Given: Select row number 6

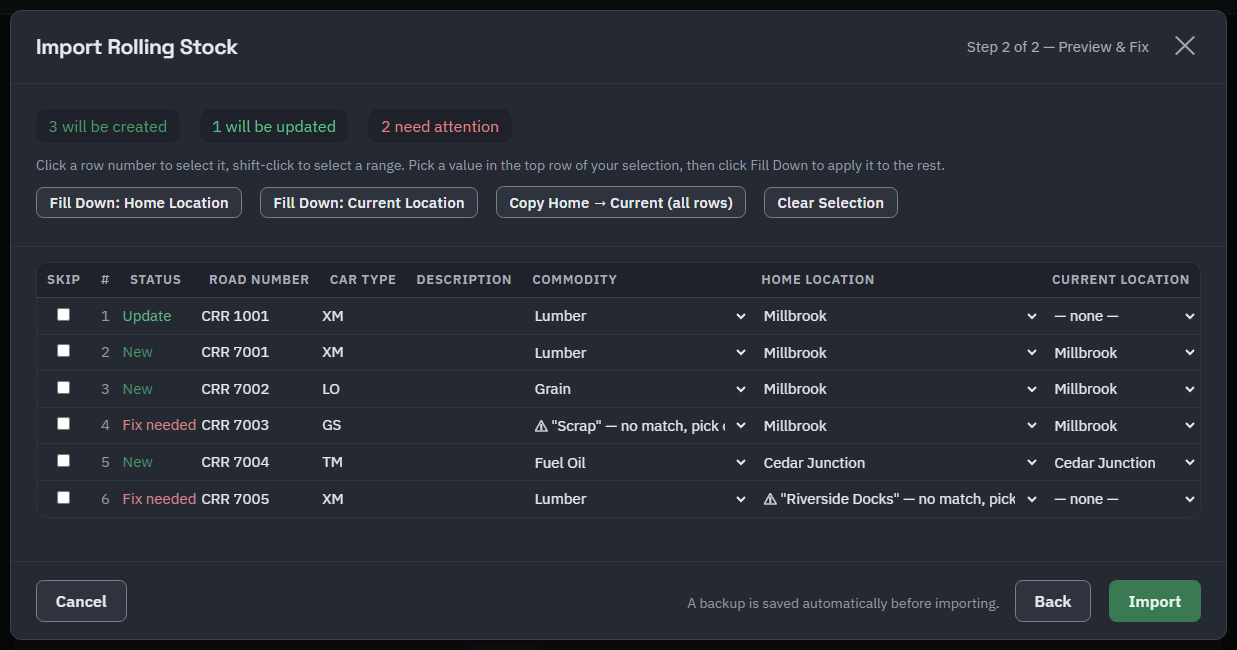Looking at the screenshot, I should pos(105,499).
